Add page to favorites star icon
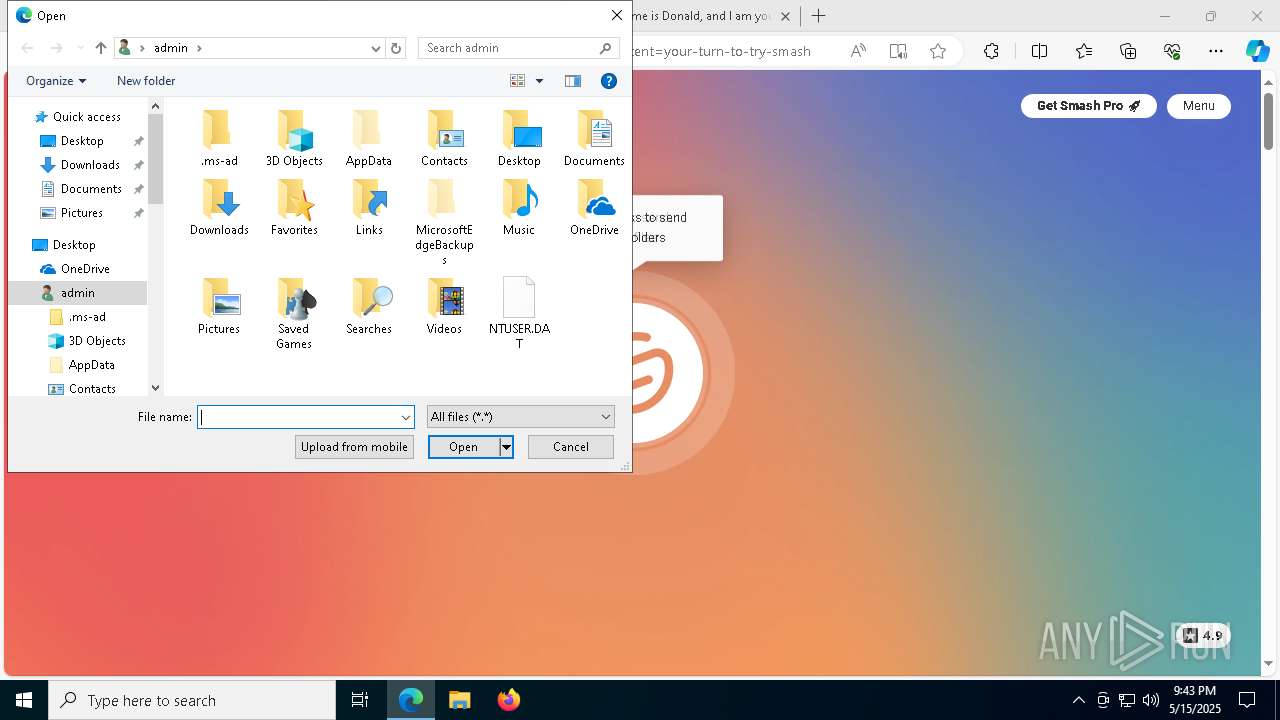 (937, 51)
